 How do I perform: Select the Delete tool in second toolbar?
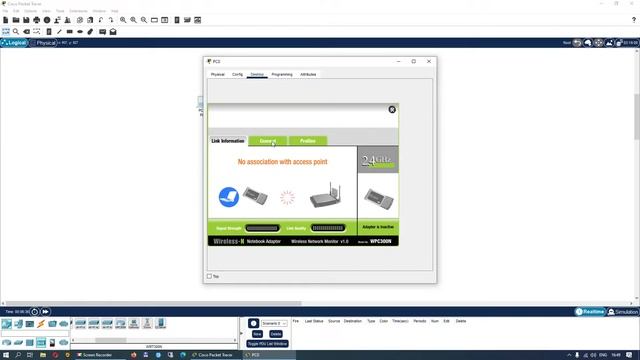(x=27, y=31)
